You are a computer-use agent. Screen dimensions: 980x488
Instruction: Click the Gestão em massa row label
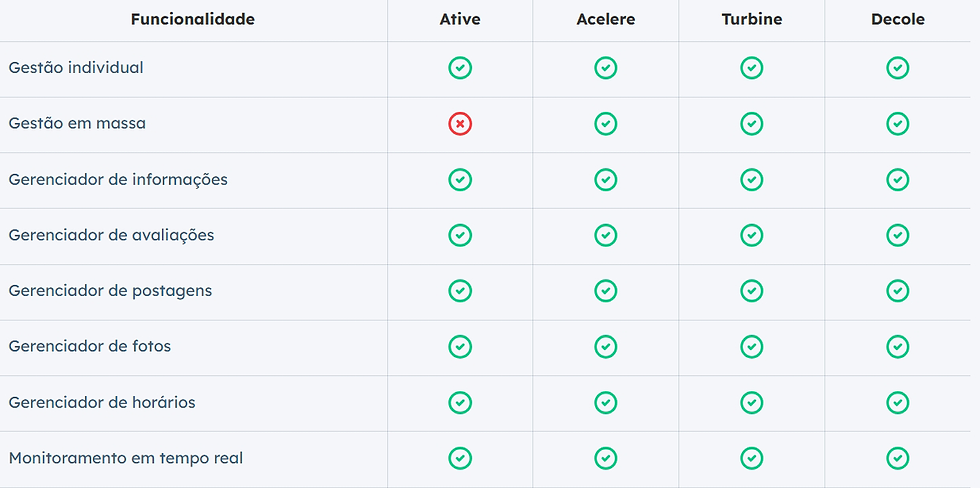(77, 123)
